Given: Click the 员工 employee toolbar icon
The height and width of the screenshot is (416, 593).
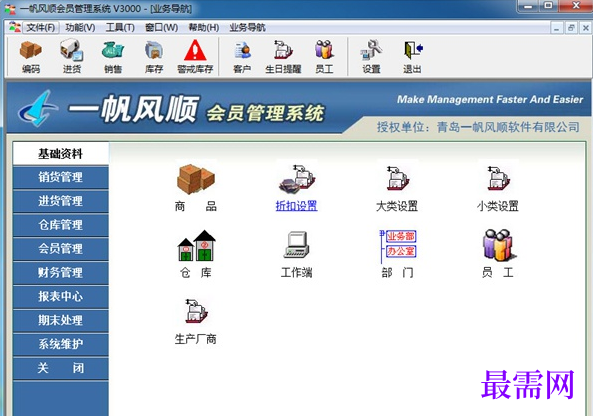Looking at the screenshot, I should [324, 57].
